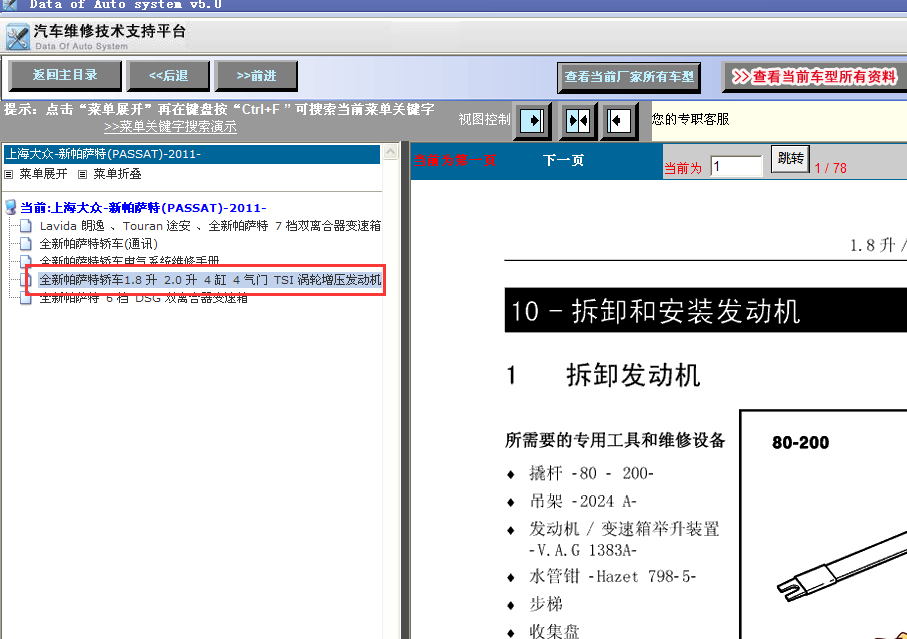Click the 1 / 78 page counter

[x=831, y=168]
